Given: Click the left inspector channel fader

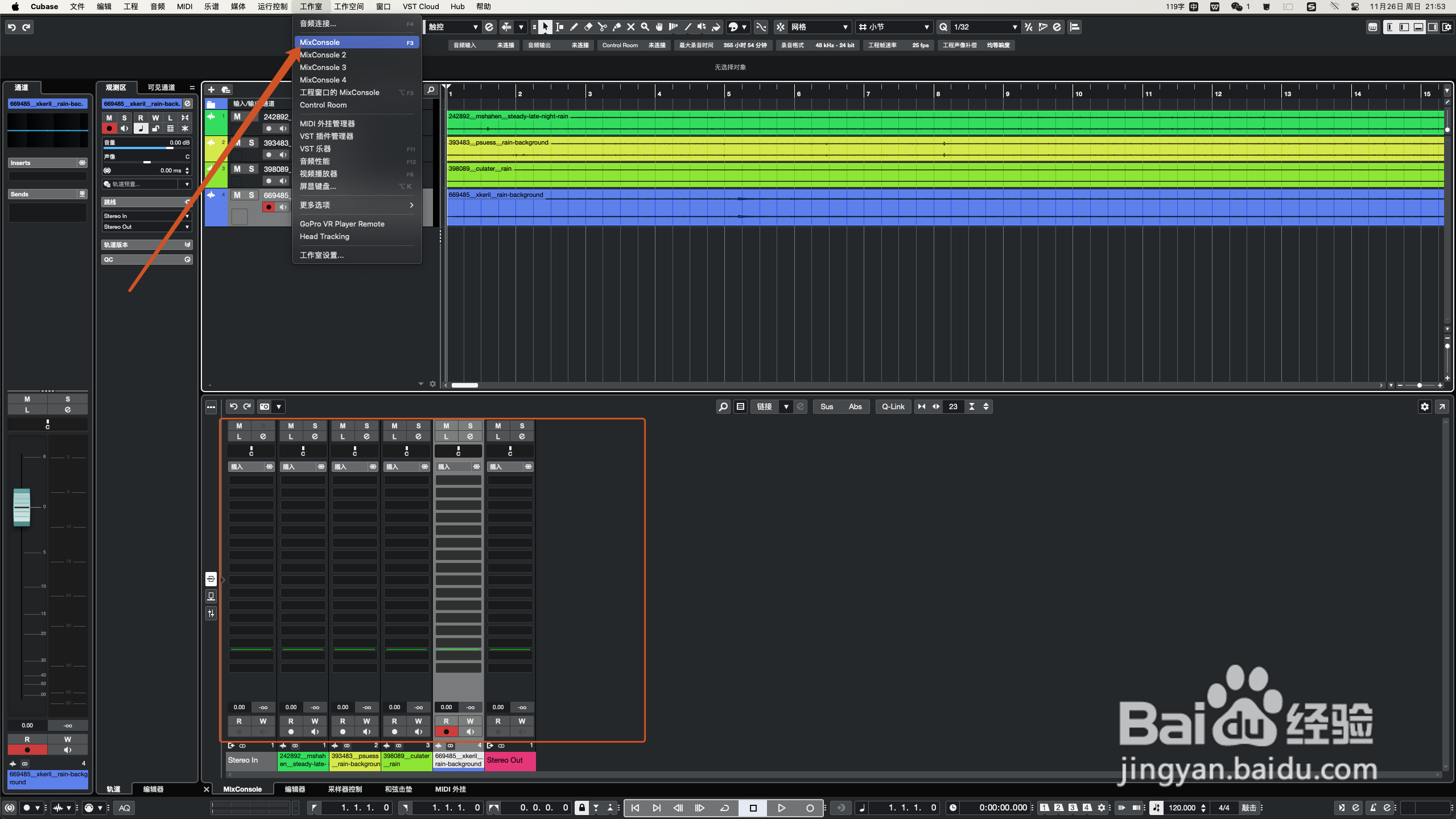Looking at the screenshot, I should pyautogui.click(x=22, y=507).
